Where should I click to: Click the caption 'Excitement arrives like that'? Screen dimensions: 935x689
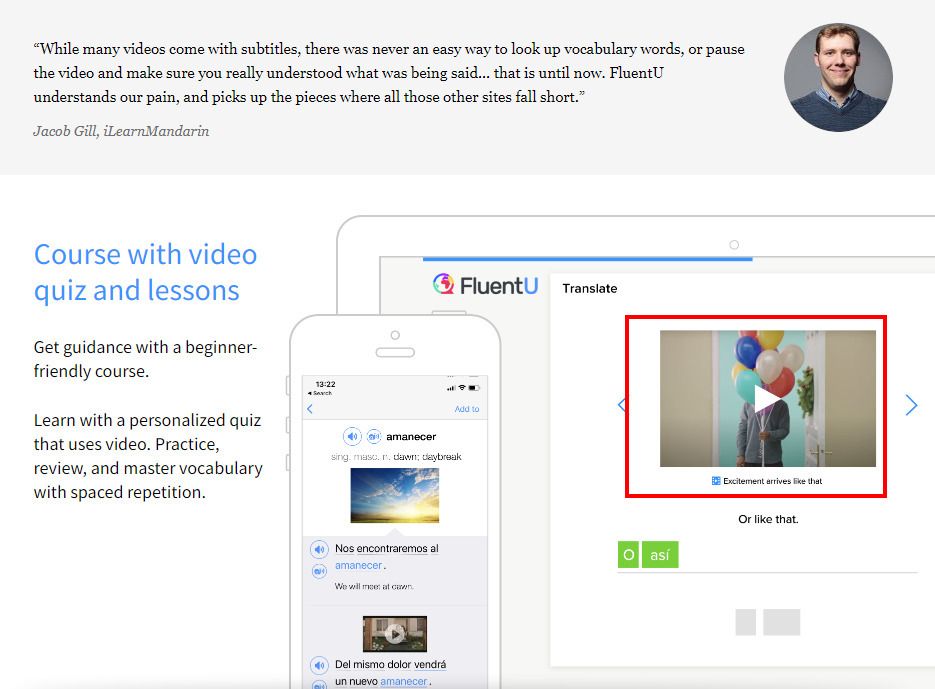pos(772,481)
